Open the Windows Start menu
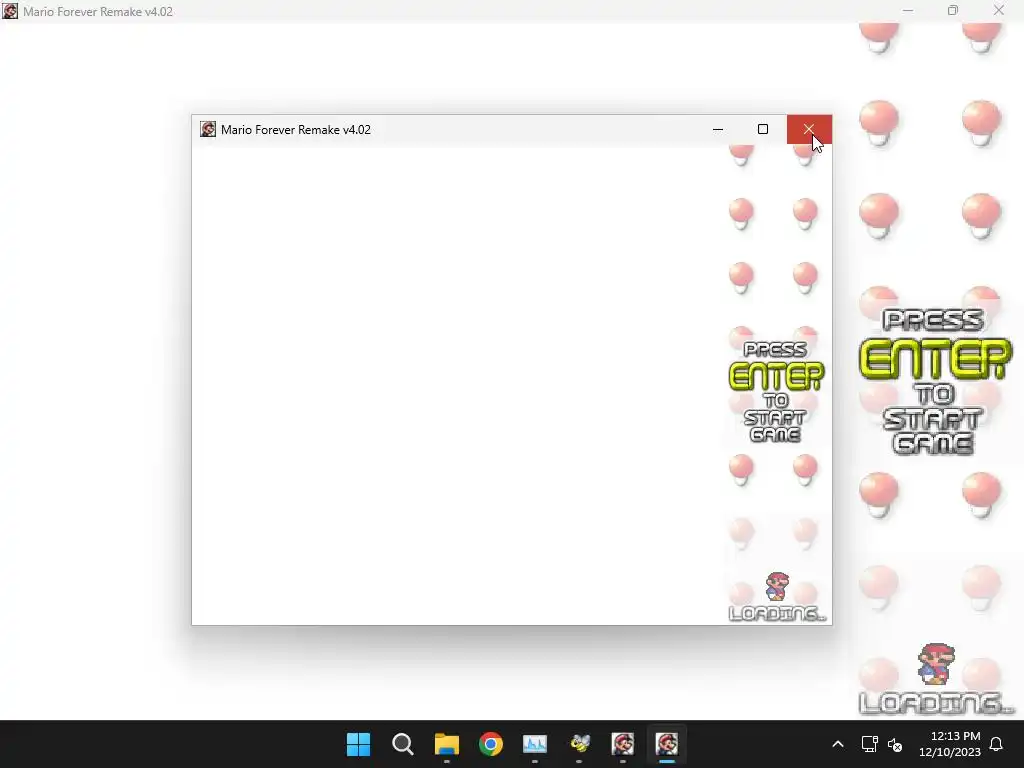This screenshot has height=768, width=1024. point(359,744)
